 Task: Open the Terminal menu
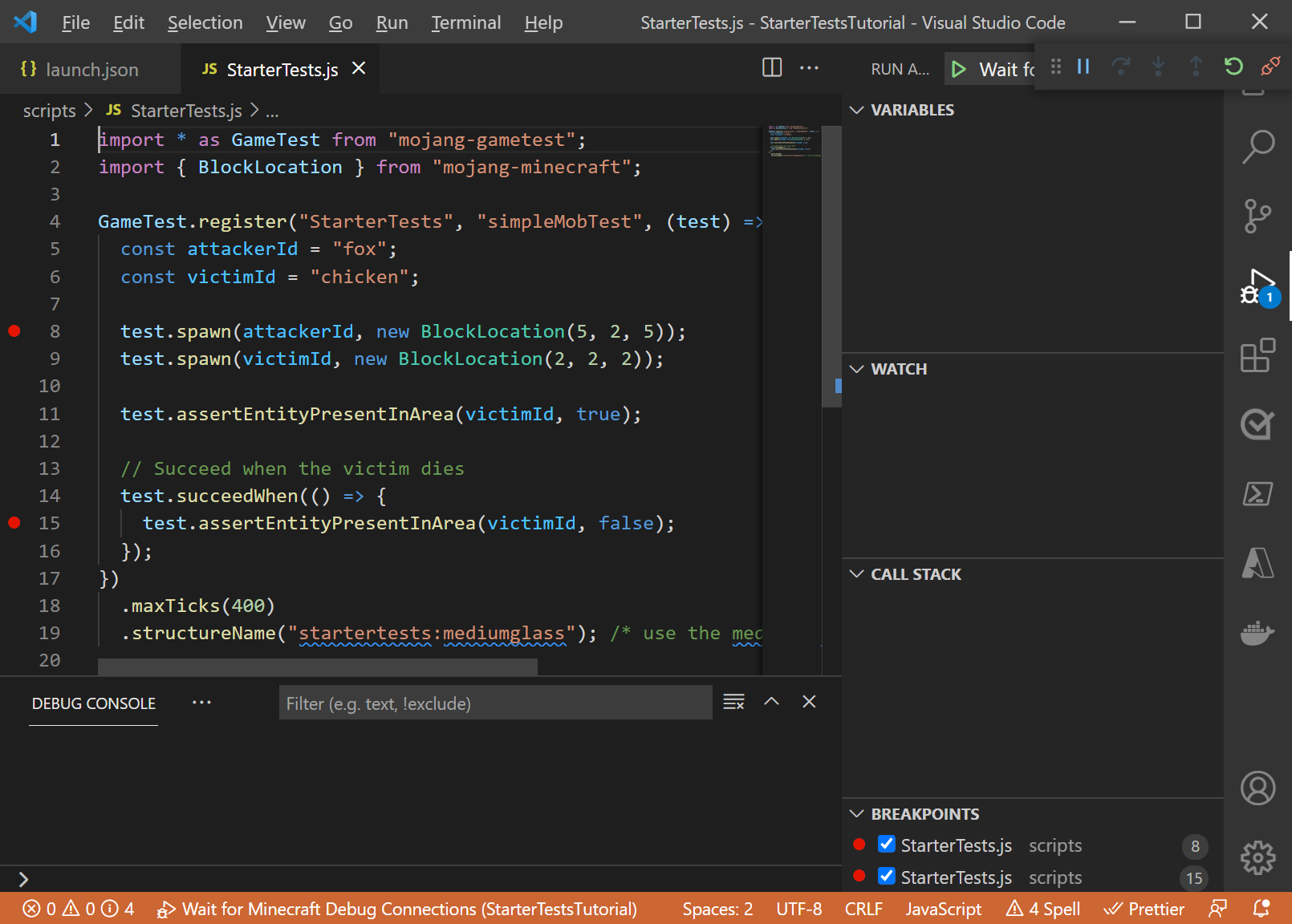pos(465,22)
